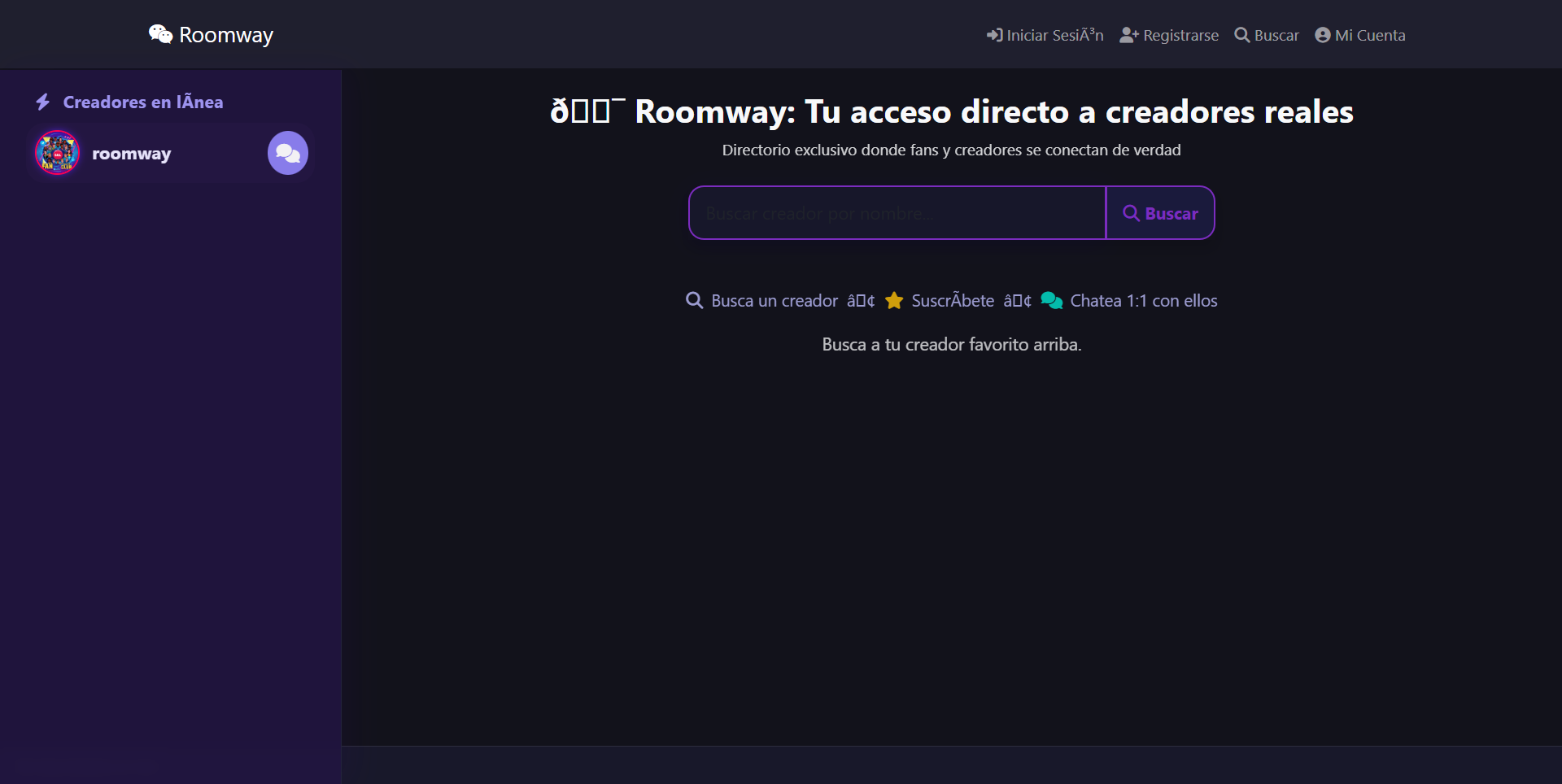Screen dimensions: 1562x784
Task: Click the gold star Suscríbete icon
Action: (x=894, y=300)
